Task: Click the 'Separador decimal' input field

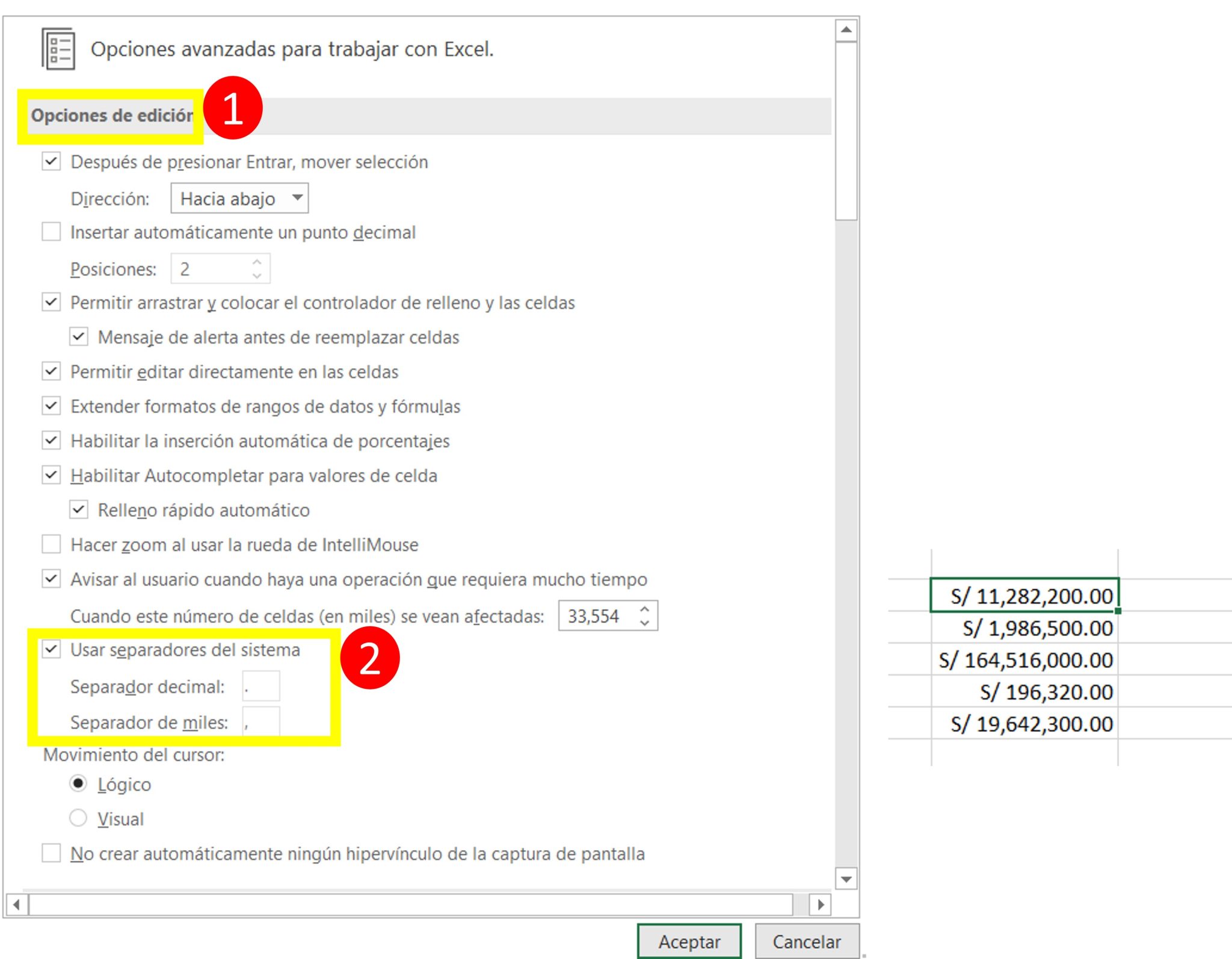Action: pos(261,686)
